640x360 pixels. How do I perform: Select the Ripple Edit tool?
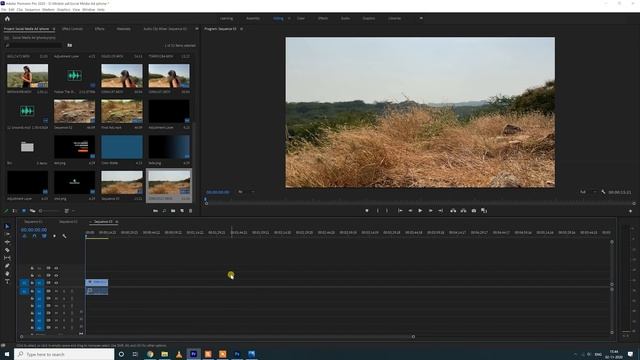coord(7,242)
